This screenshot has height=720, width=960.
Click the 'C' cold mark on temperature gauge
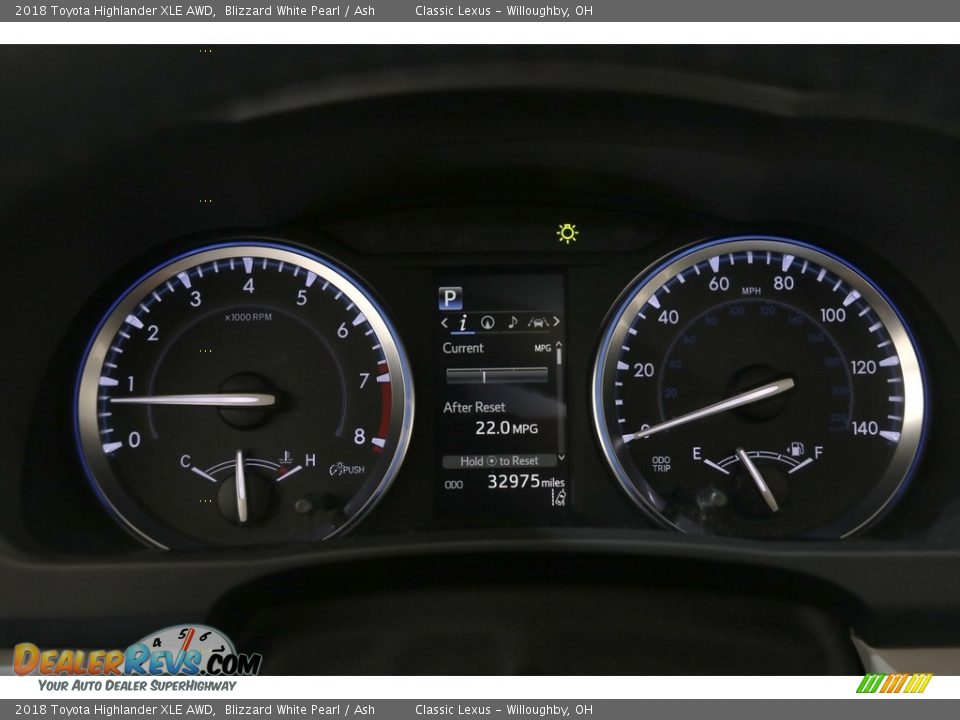click(x=186, y=461)
